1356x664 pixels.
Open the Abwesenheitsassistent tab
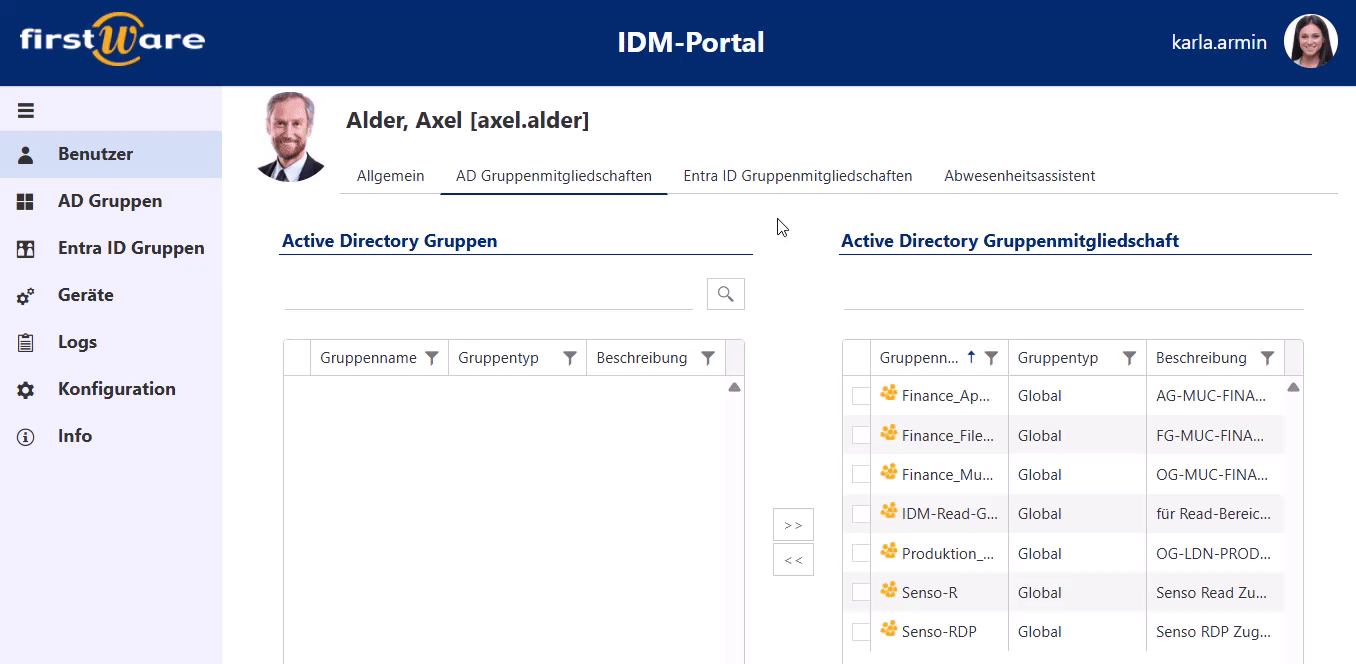[1020, 175]
